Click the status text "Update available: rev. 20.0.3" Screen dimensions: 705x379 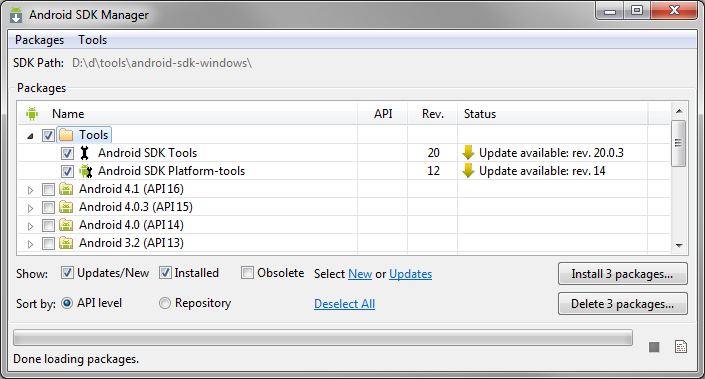click(551, 153)
